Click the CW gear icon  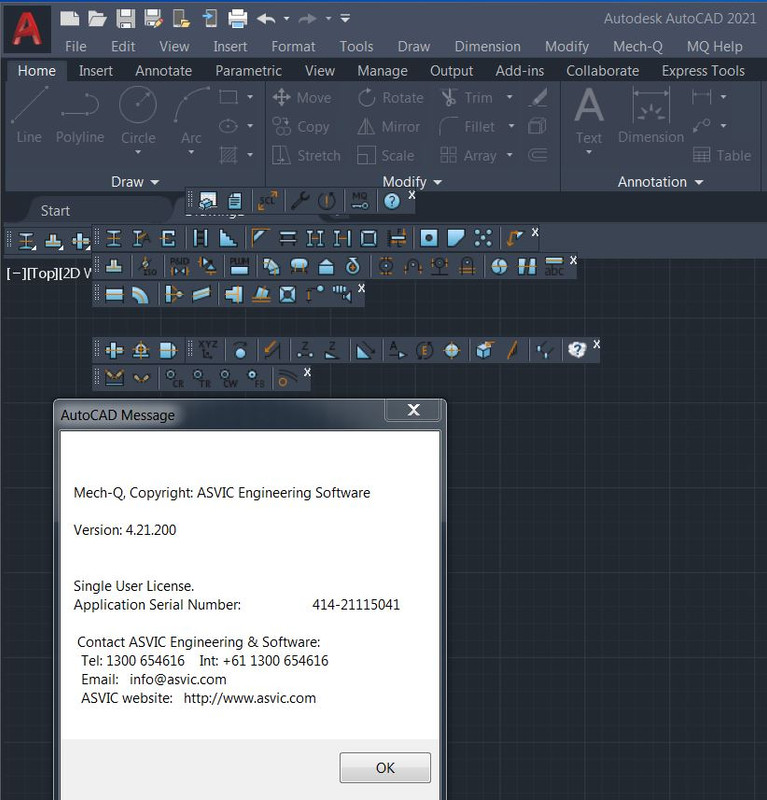228,378
